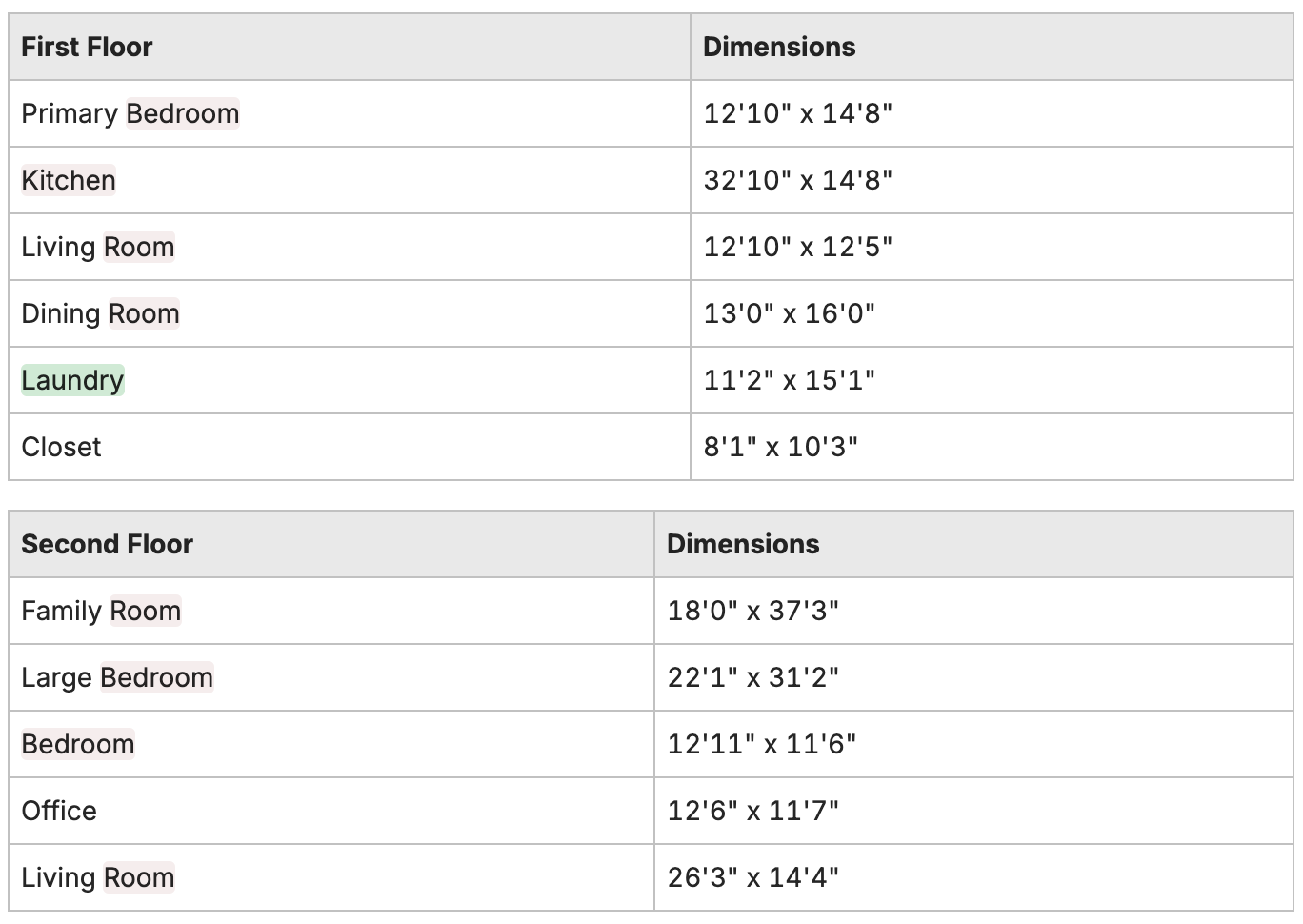Click the 18'0" x 37'3" Family Room dimensions
The width and height of the screenshot is (1303, 924).
coord(753,611)
